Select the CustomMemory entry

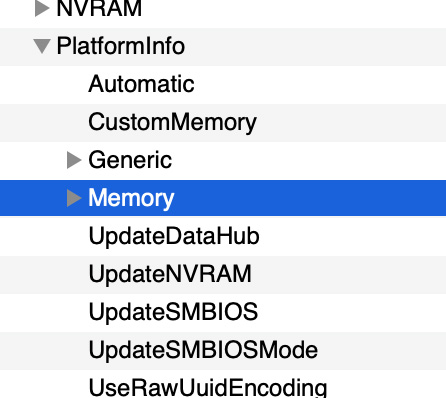[172, 123]
